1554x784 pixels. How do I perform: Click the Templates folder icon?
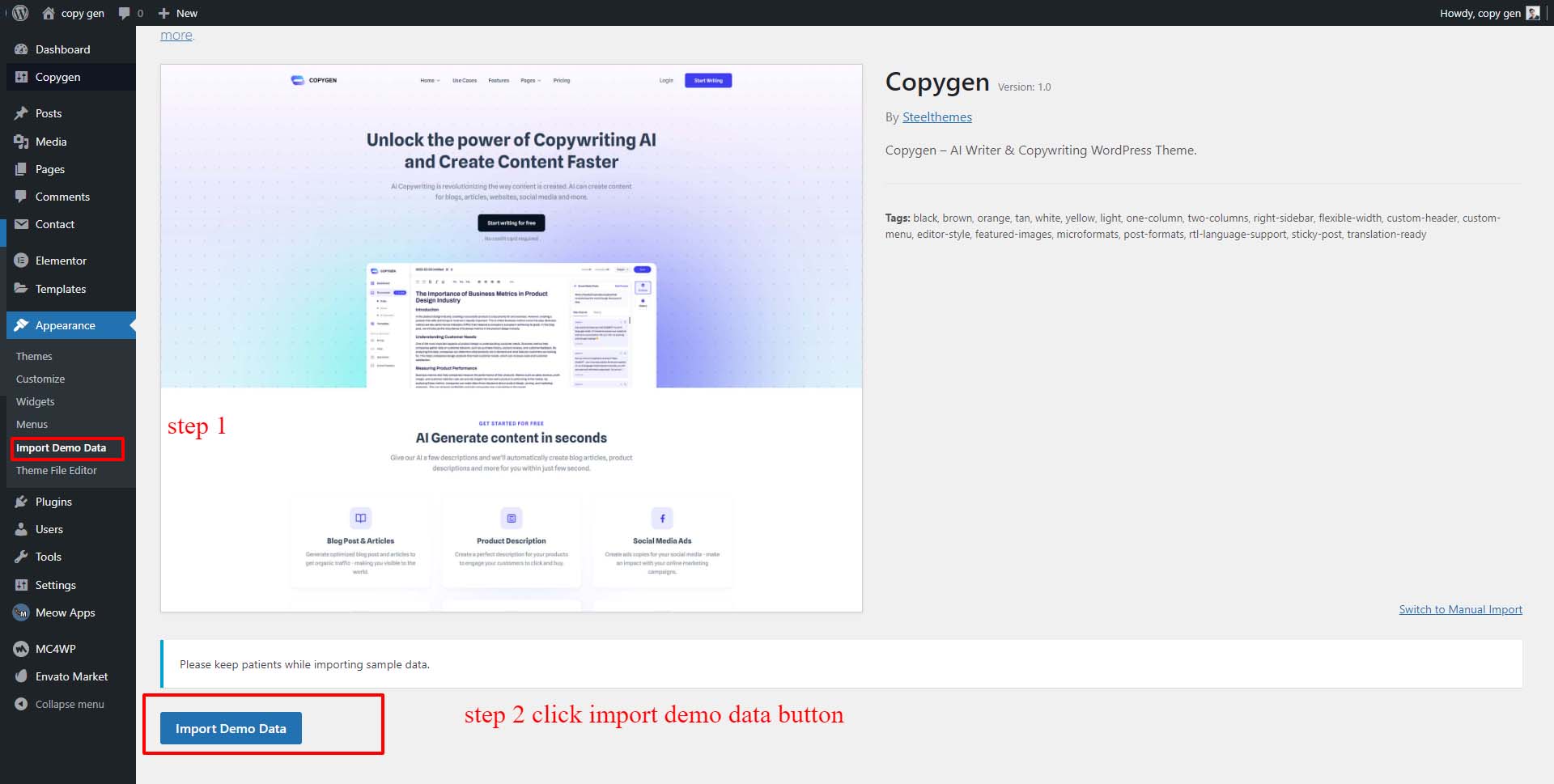(x=21, y=289)
